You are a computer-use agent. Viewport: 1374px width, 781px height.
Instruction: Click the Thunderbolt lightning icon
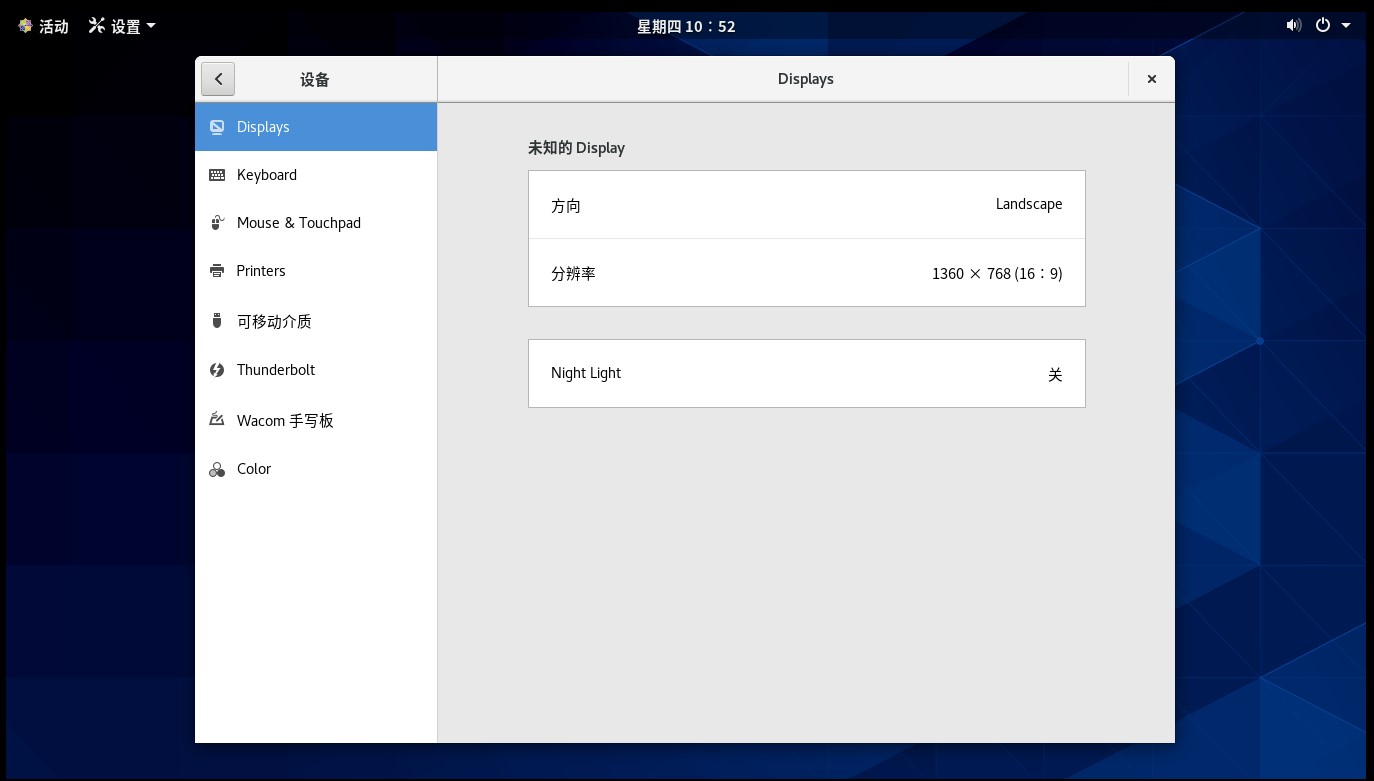[x=217, y=370]
